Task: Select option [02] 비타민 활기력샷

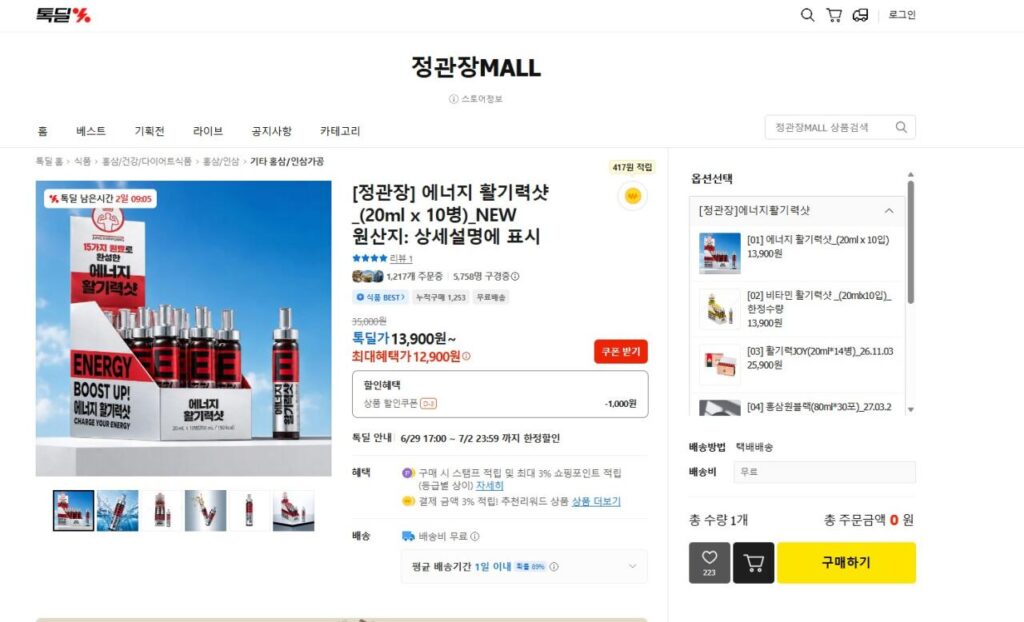Action: [x=797, y=308]
